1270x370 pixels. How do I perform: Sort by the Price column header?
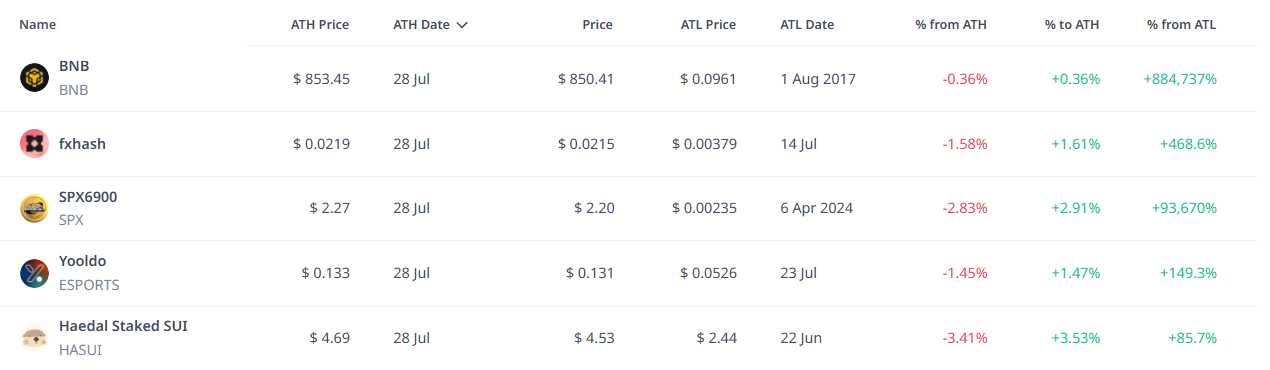(x=598, y=25)
